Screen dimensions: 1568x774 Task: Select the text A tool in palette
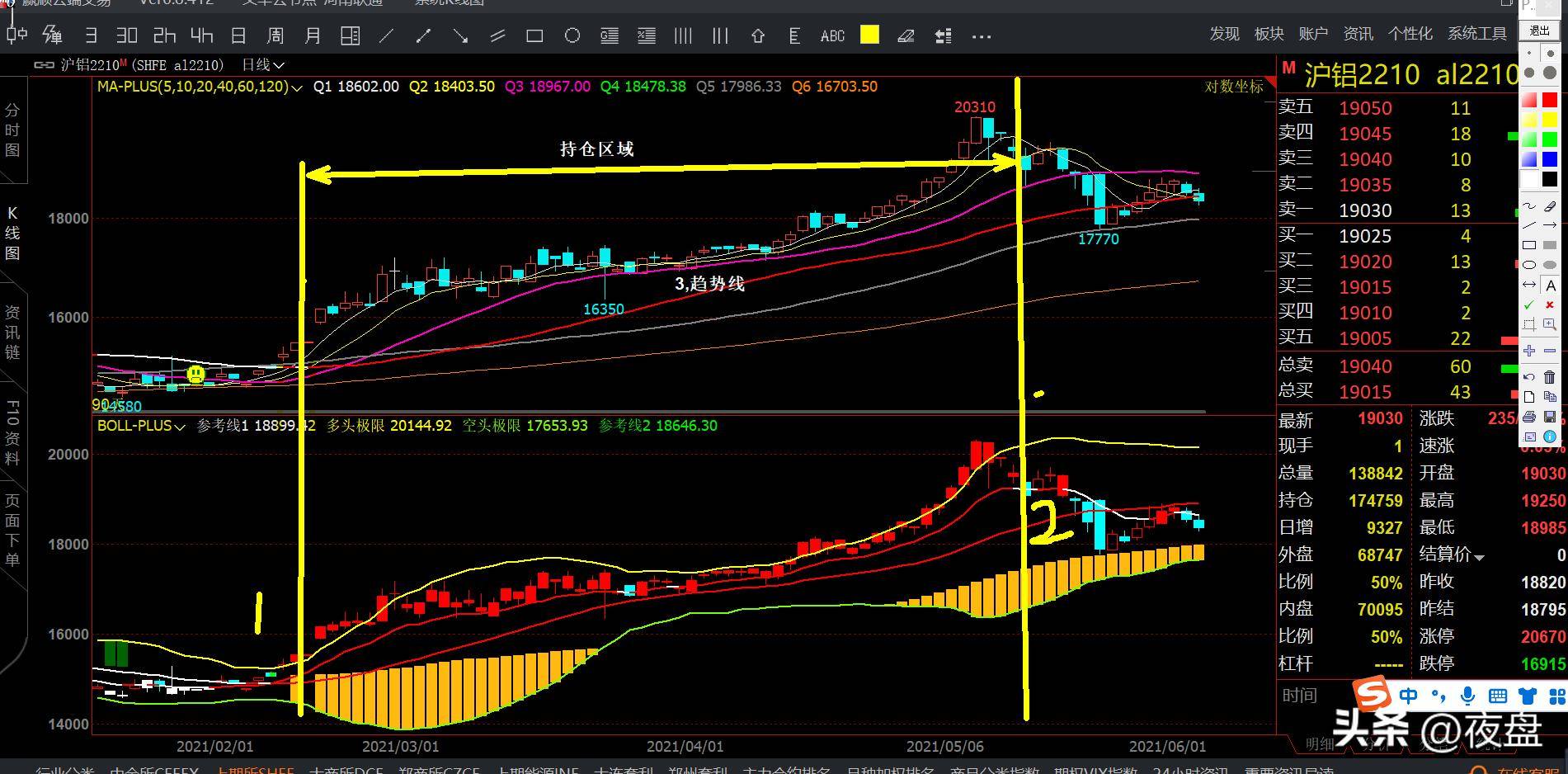point(1550,286)
